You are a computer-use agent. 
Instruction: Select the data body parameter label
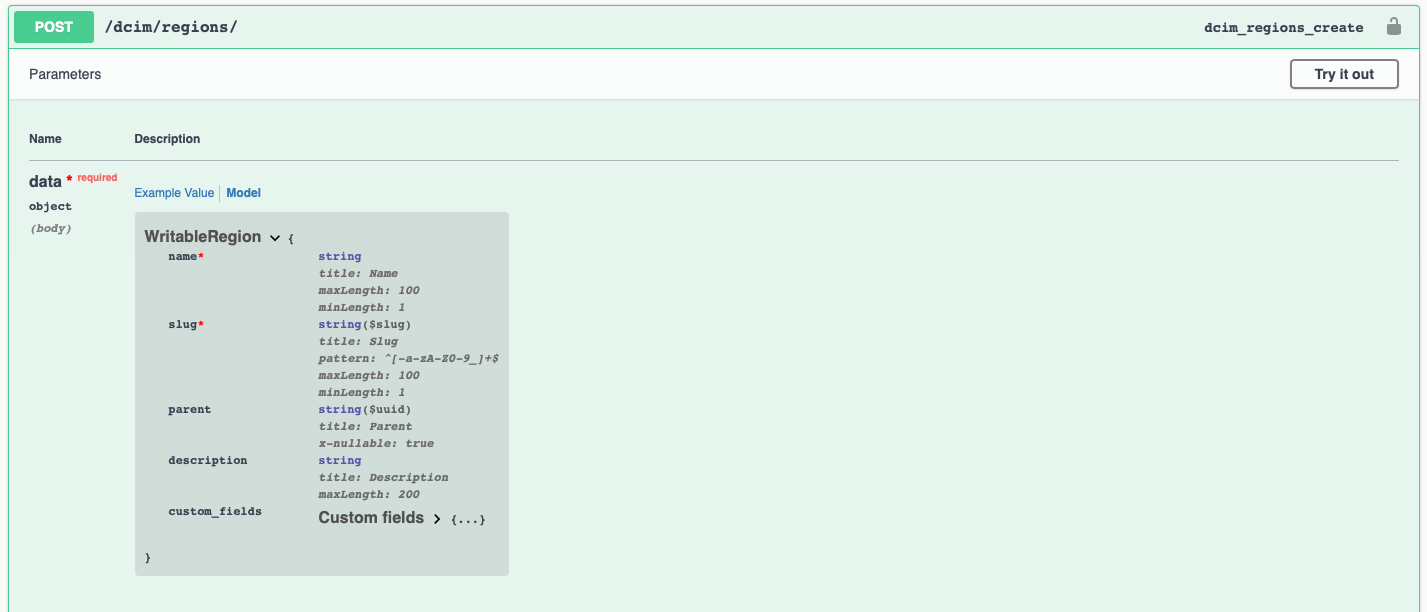click(44, 181)
